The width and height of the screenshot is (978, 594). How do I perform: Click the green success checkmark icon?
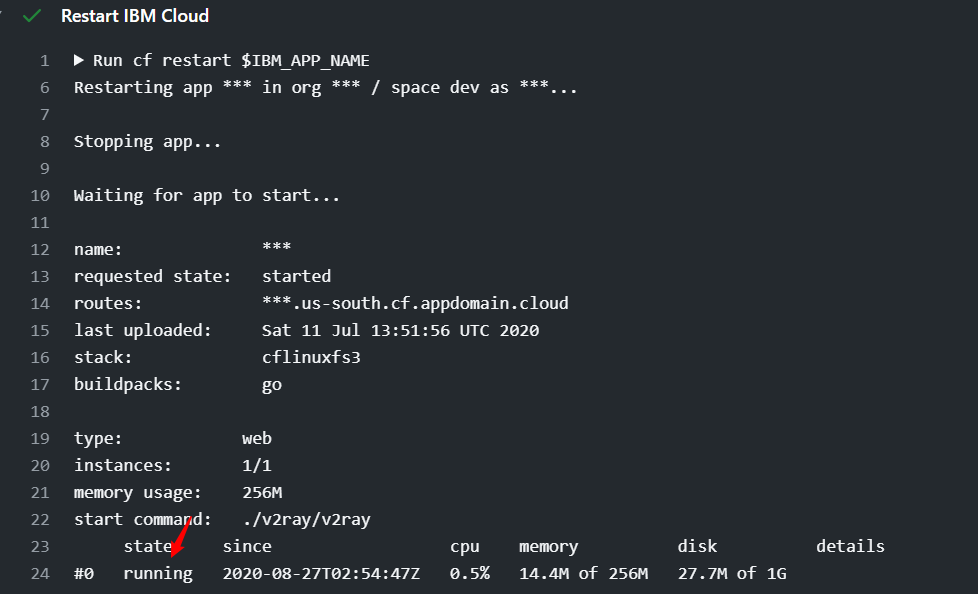[x=33, y=17]
